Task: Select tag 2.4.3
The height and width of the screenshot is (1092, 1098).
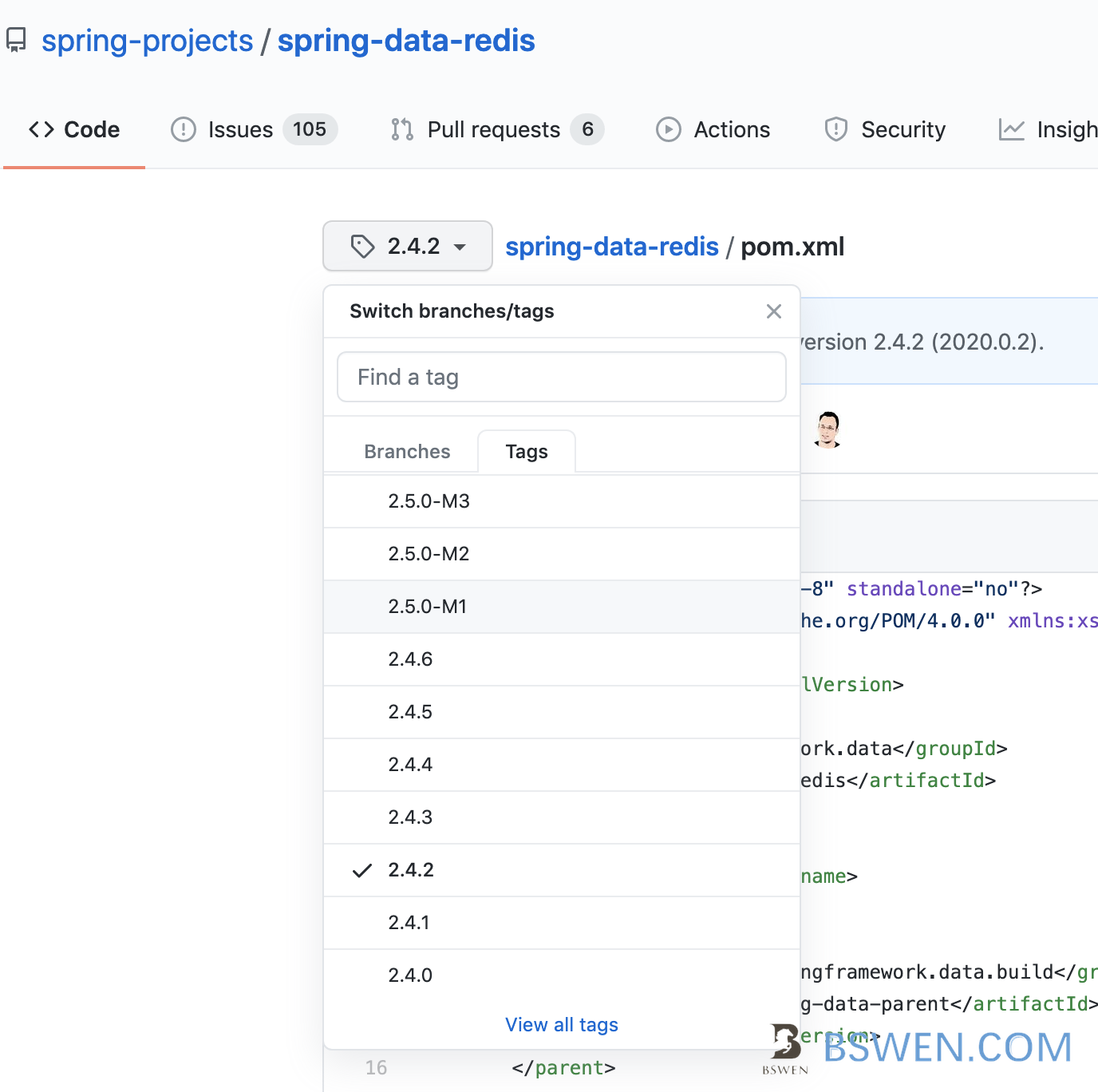Action: (x=562, y=817)
